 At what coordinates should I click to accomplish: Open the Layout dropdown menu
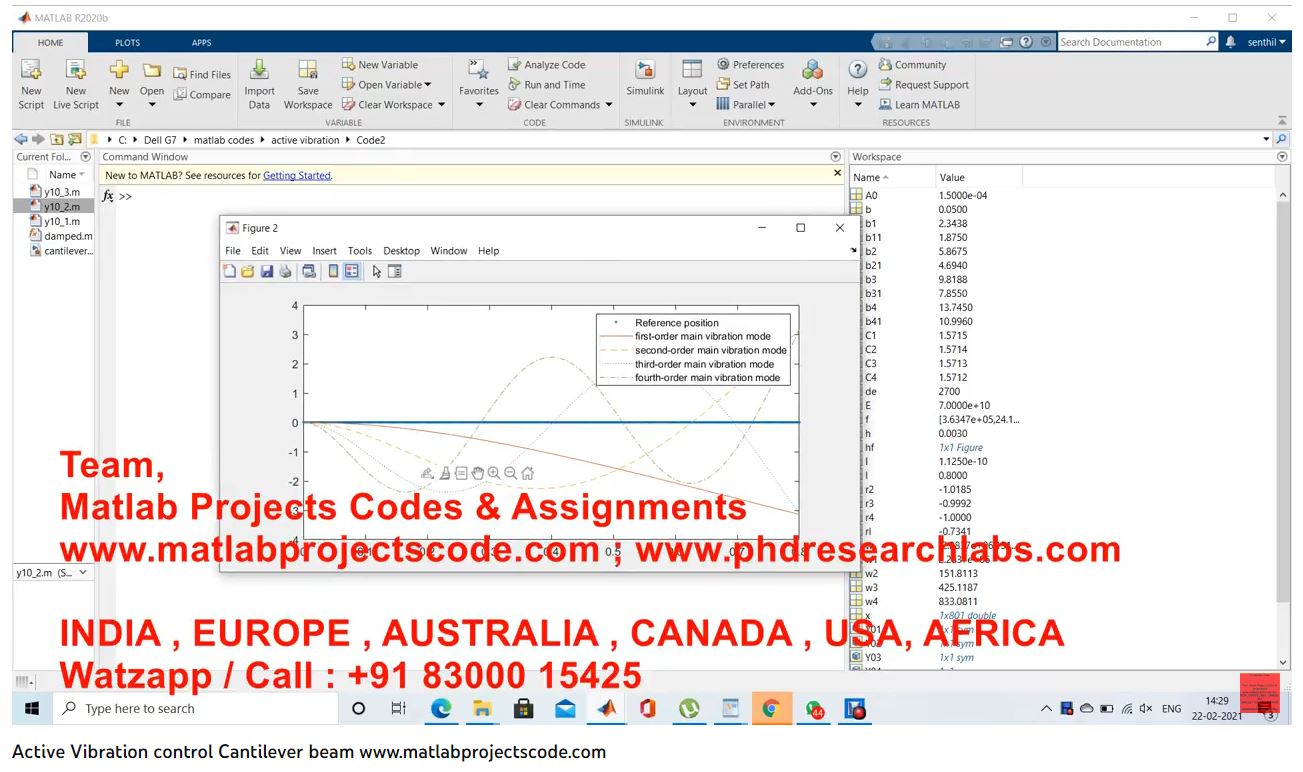coord(692,105)
